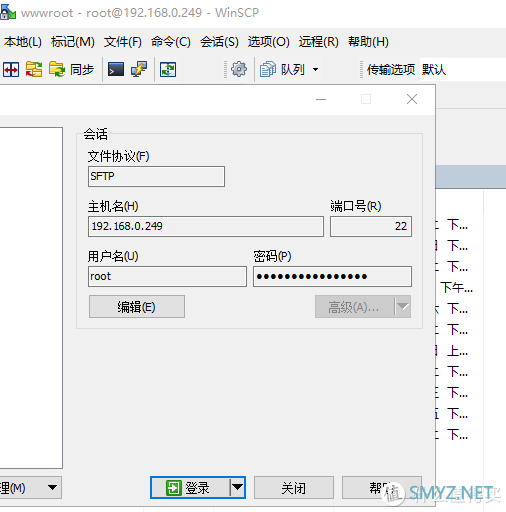Open the file protocol SFTP combo box
This screenshot has height=512, width=506.
coord(156,176)
